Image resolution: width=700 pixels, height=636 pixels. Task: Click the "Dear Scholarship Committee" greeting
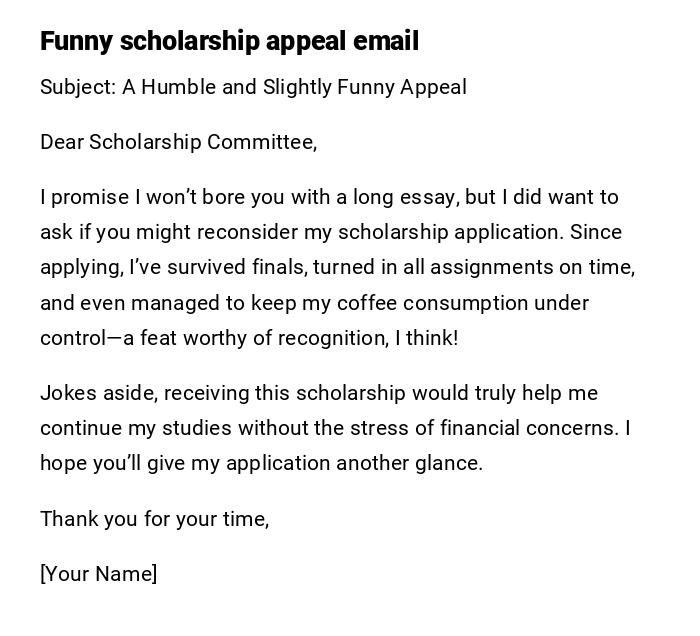coord(178,142)
